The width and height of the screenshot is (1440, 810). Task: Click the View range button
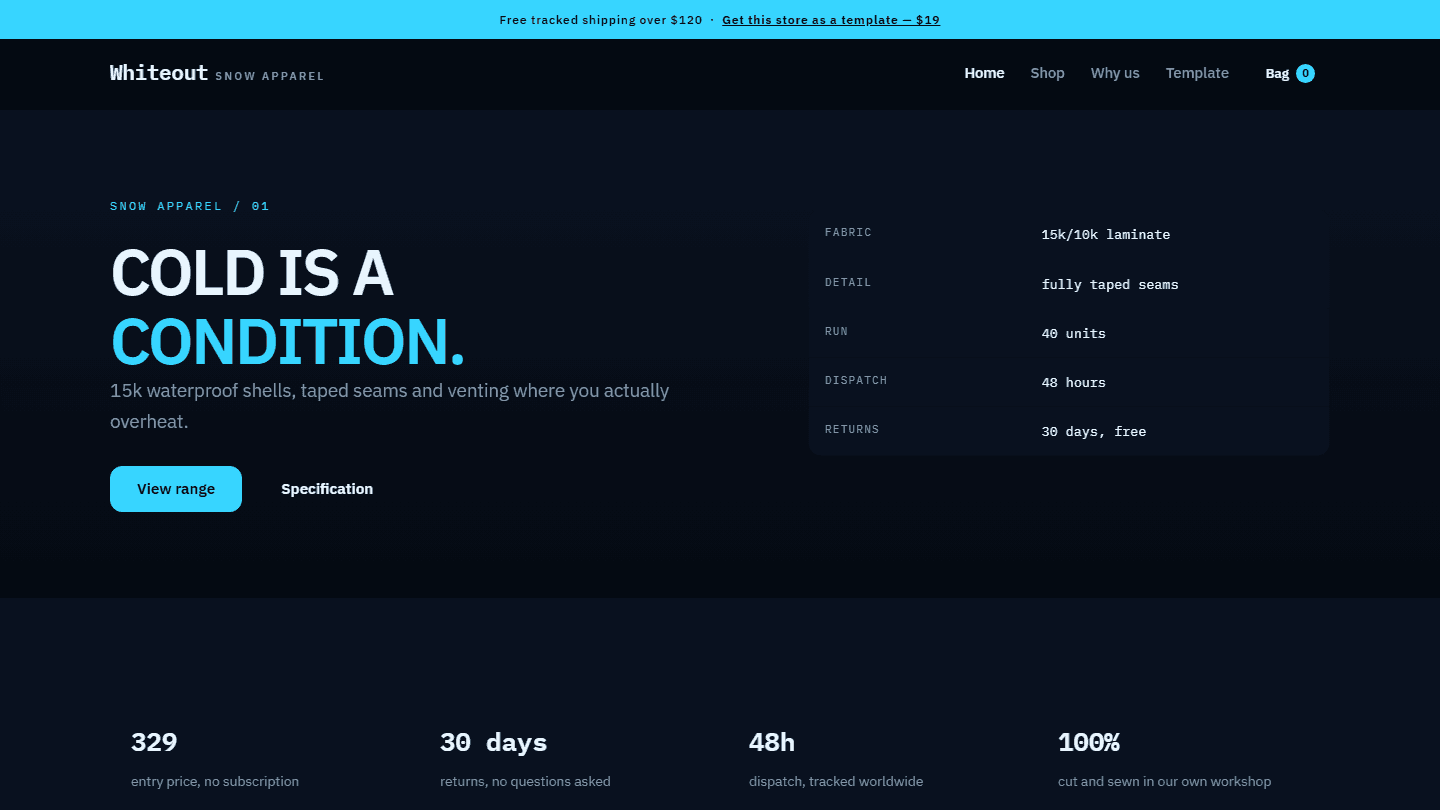[176, 489]
